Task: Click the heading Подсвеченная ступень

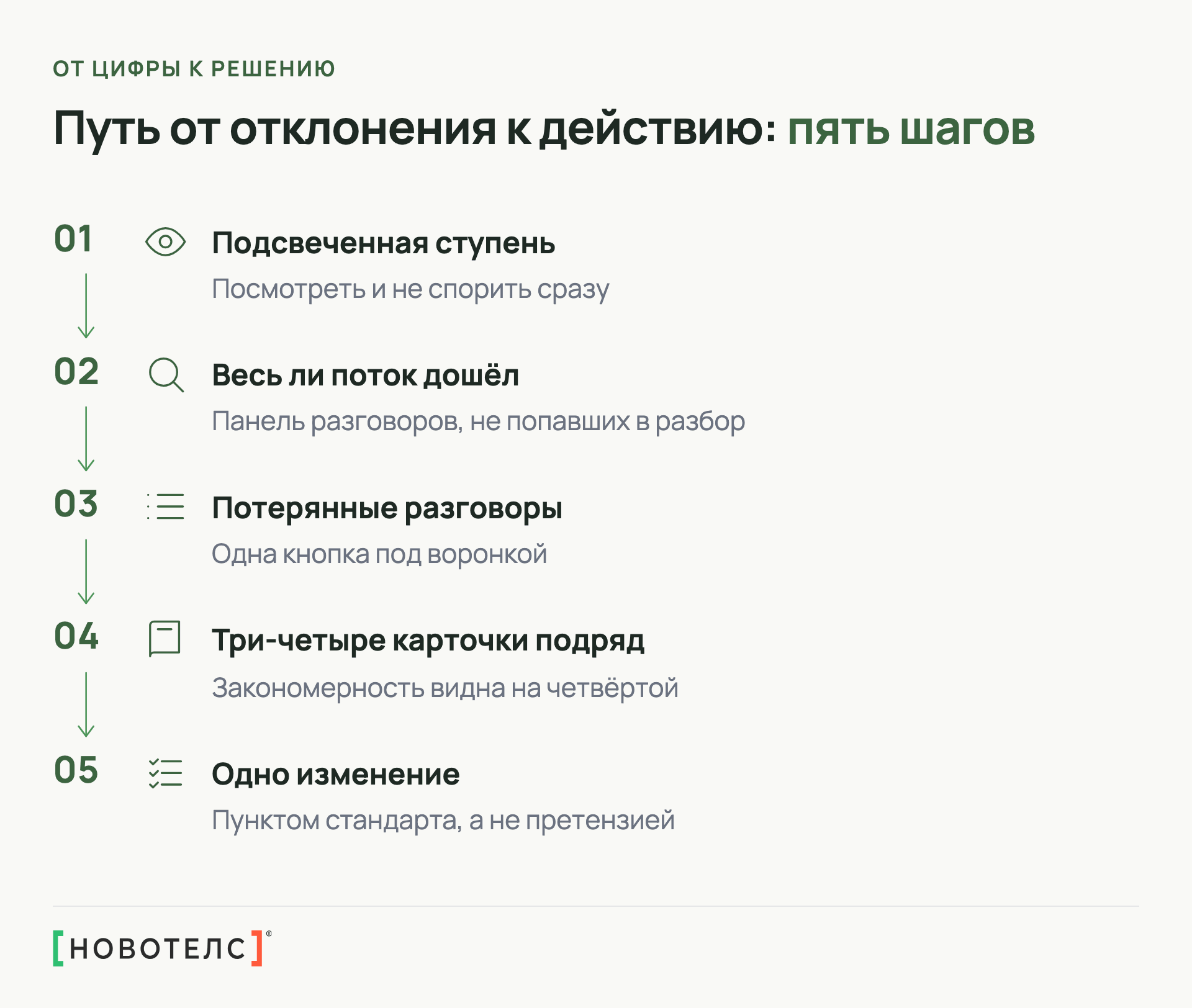Action: [384, 243]
